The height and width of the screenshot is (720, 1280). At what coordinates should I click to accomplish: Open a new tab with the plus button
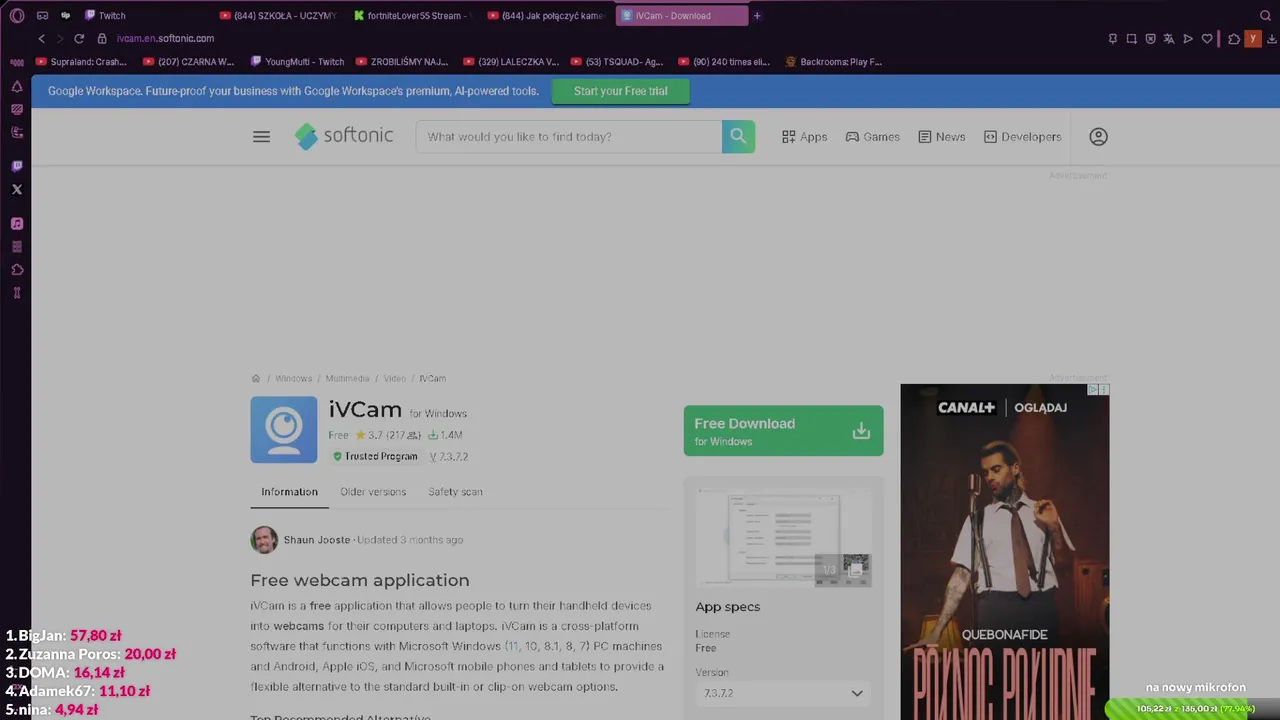[x=757, y=15]
